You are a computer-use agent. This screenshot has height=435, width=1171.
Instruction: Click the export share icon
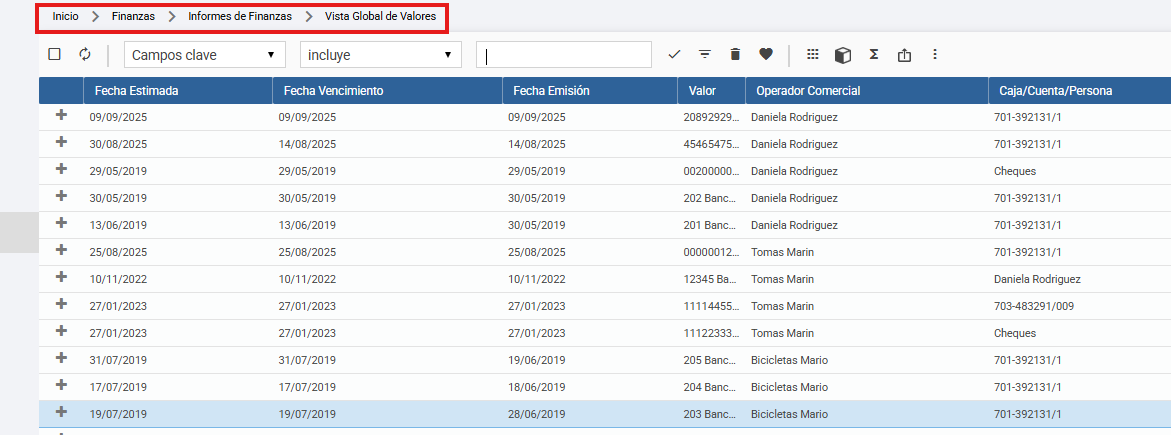click(904, 55)
